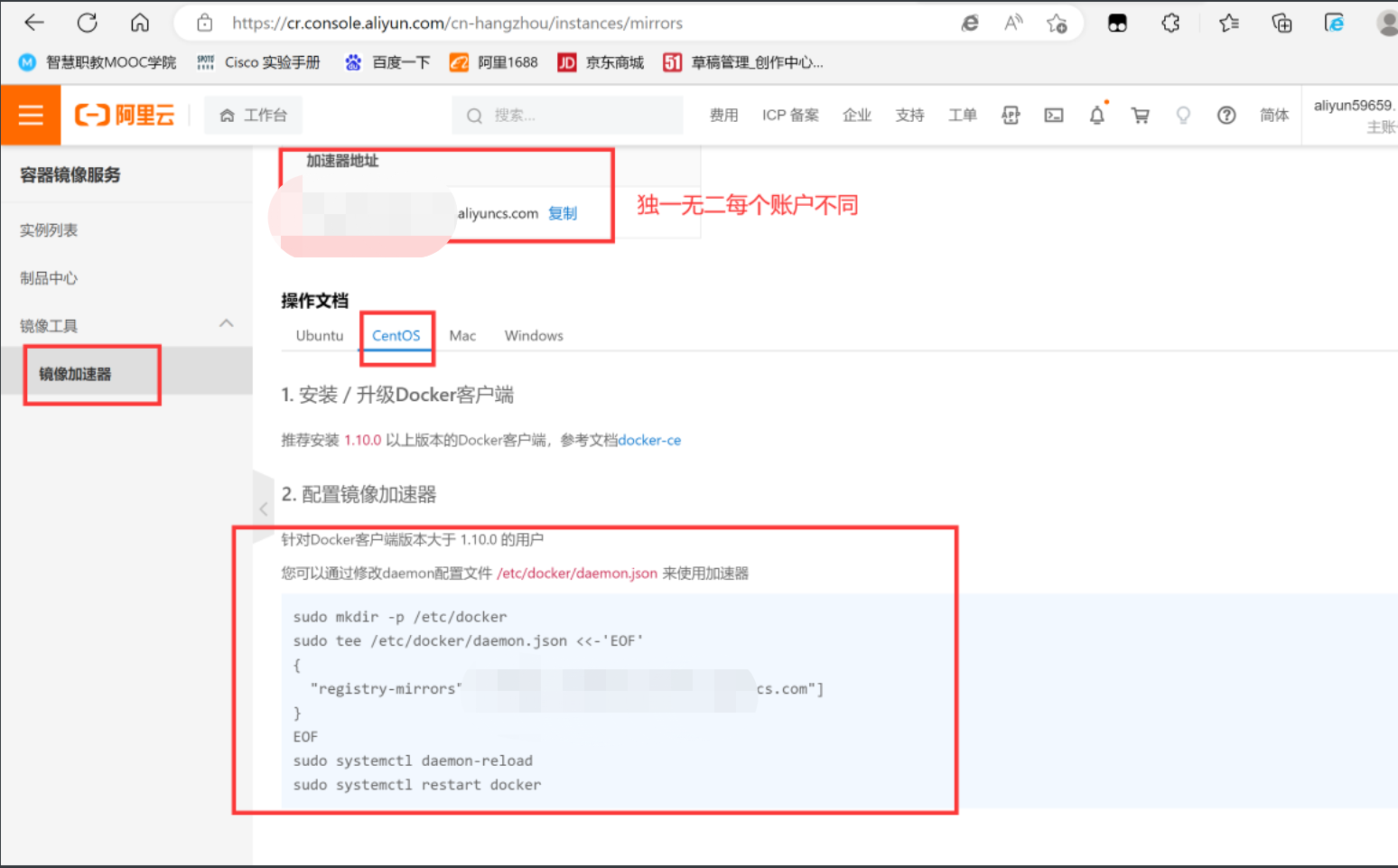Screen dimensions: 1398x868
Task: Open the favorites list icon
Action: [1228, 23]
